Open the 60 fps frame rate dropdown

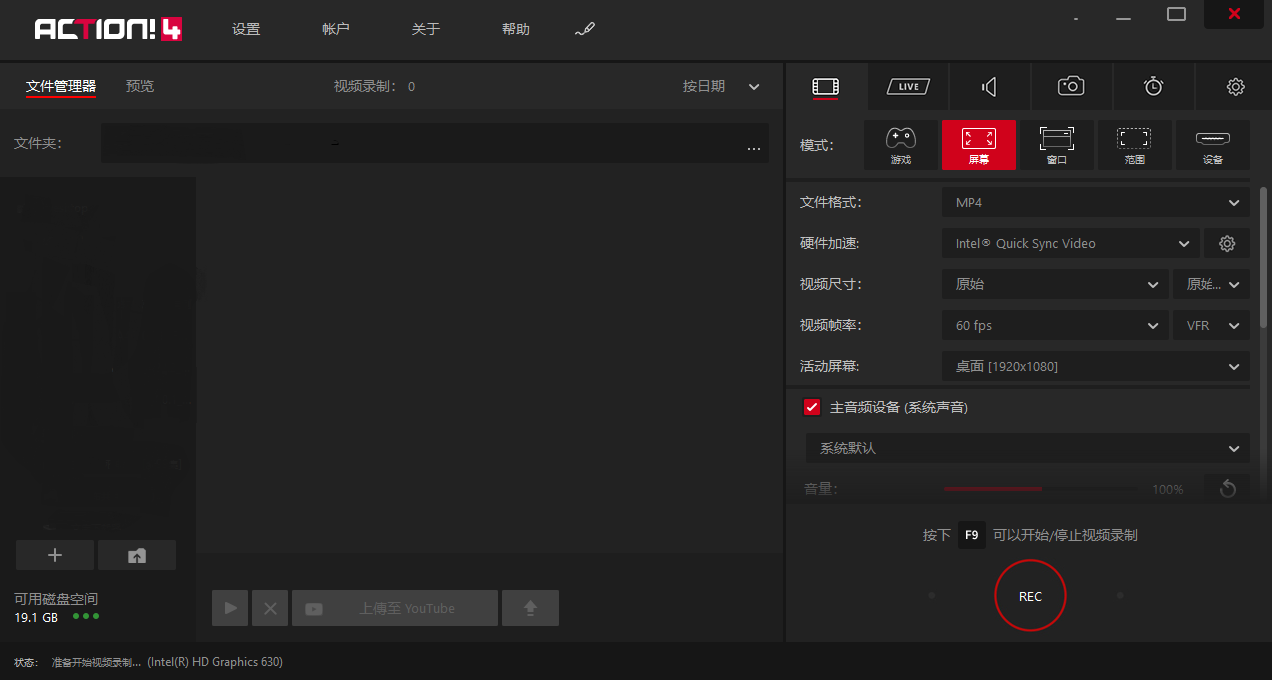(1055, 325)
